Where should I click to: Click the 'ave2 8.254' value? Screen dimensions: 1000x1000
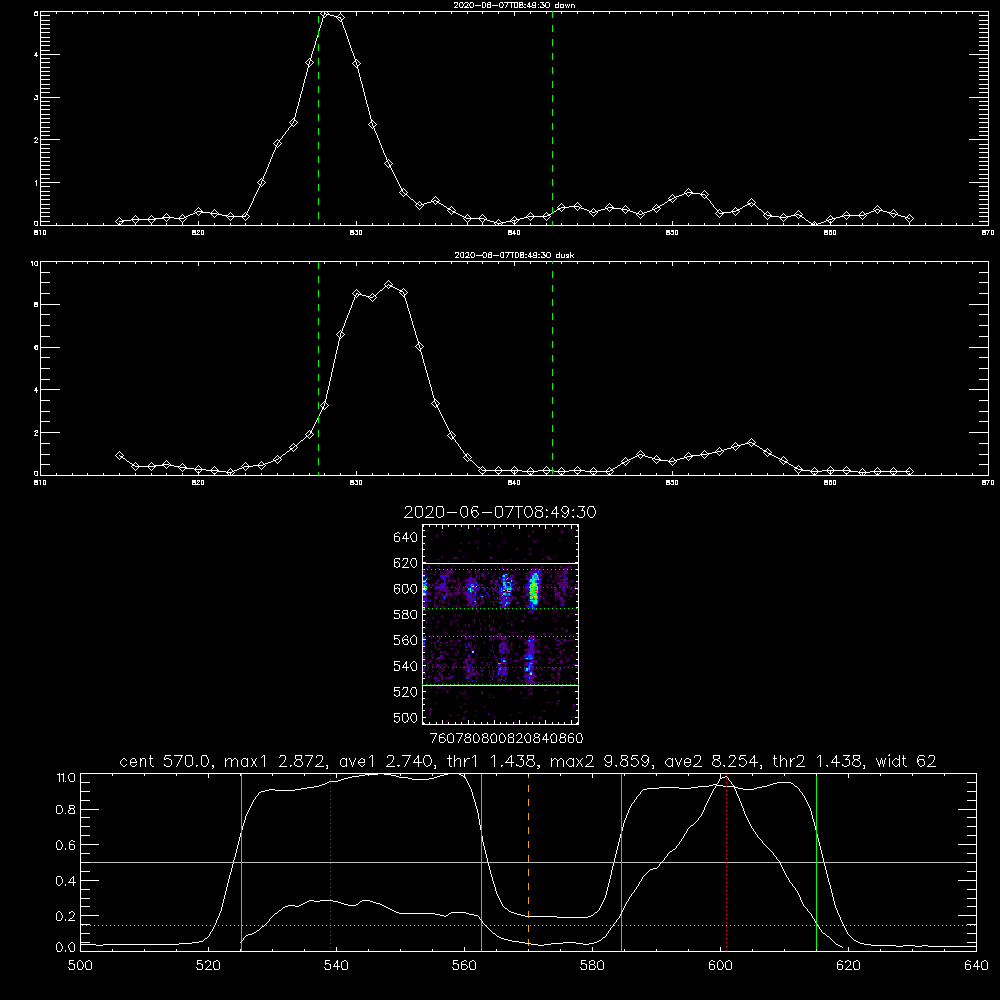(712, 761)
